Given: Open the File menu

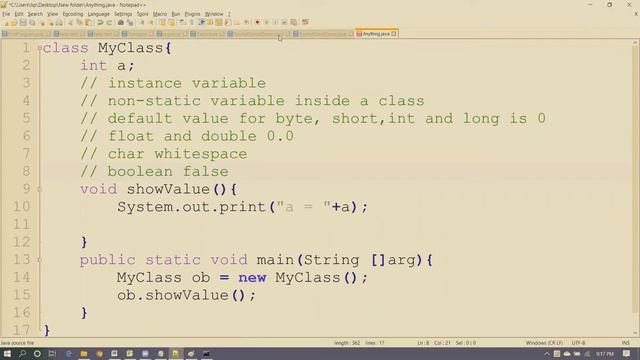Looking at the screenshot, I should click(x=6, y=14).
